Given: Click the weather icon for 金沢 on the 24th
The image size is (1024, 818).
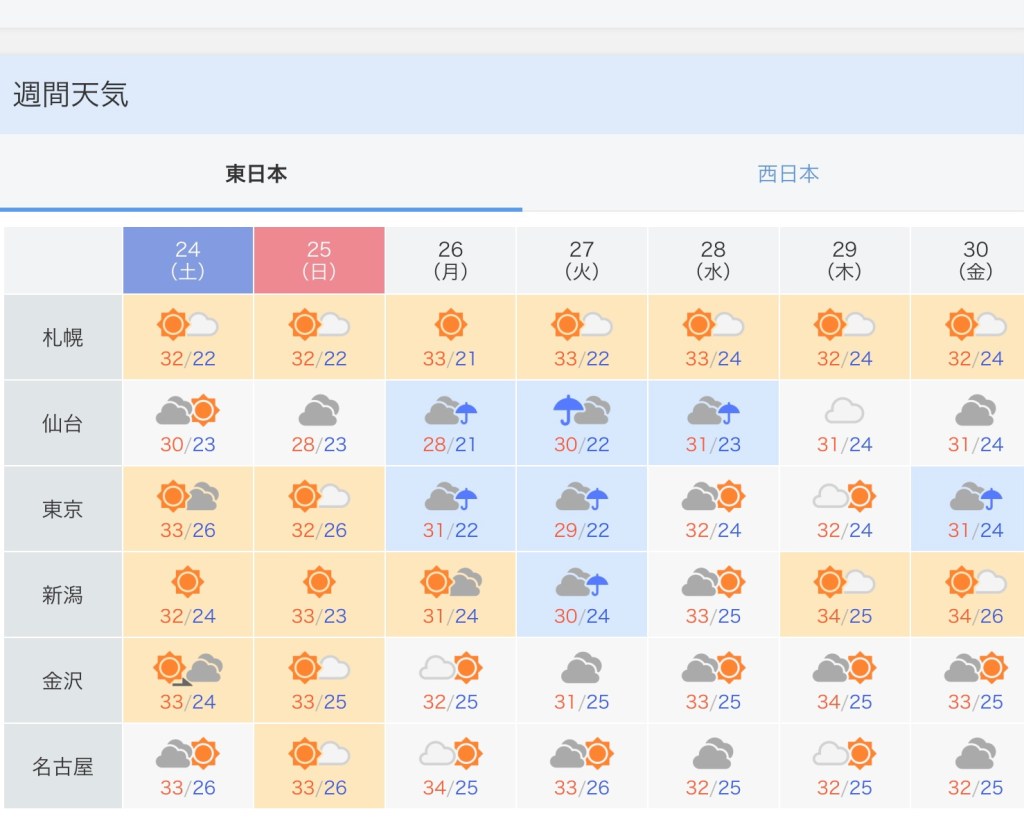Looking at the screenshot, I should pos(187,668).
